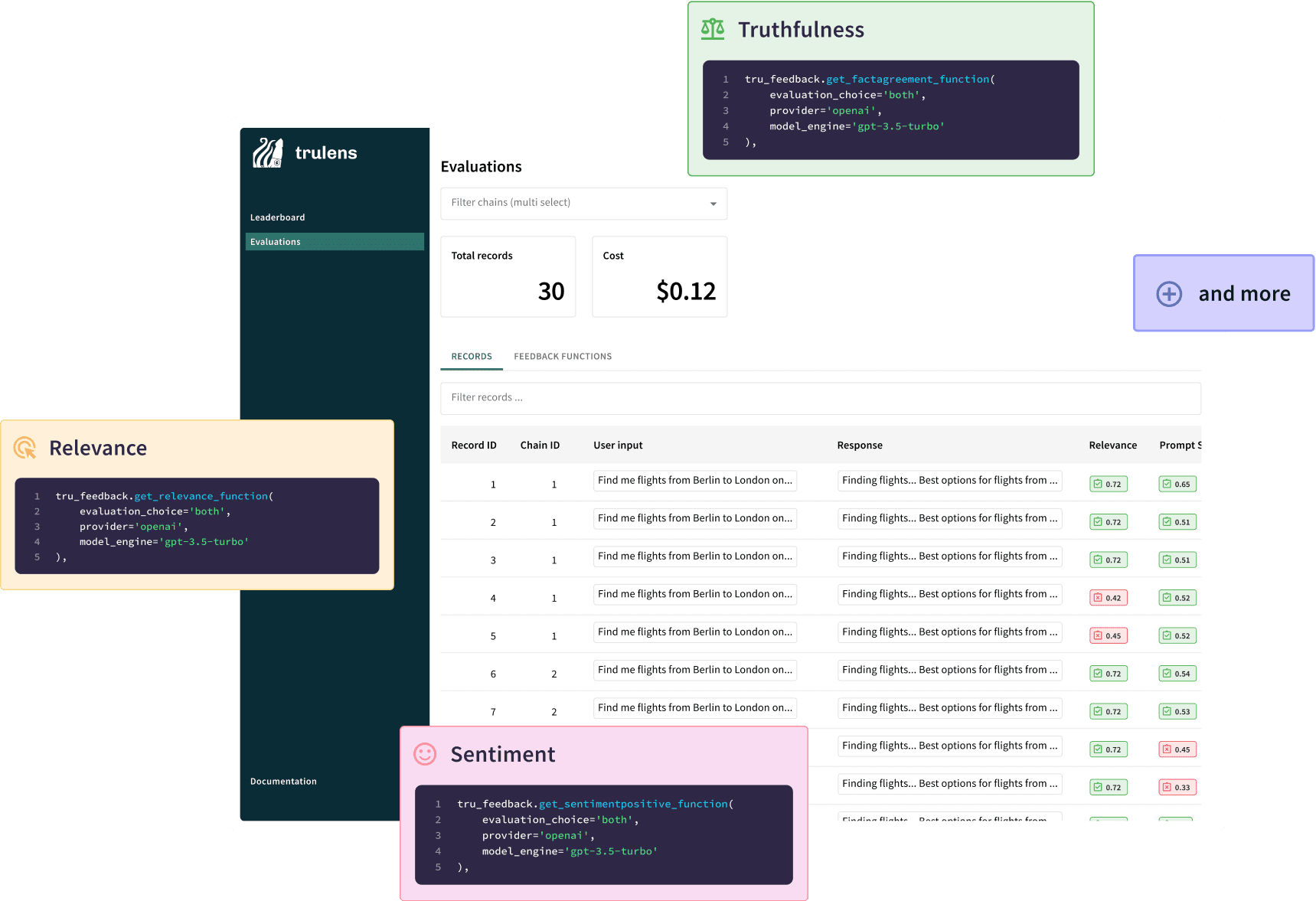
Task: Click the Relevance column header
Action: 1112,446
